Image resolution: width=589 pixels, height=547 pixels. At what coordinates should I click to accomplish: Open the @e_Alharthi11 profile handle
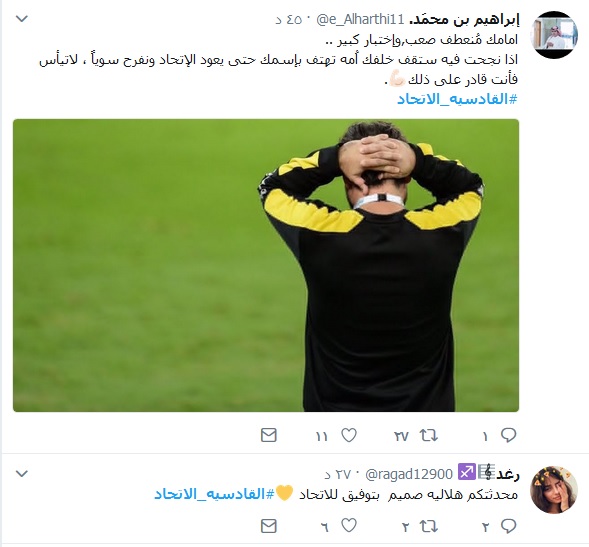pos(360,20)
